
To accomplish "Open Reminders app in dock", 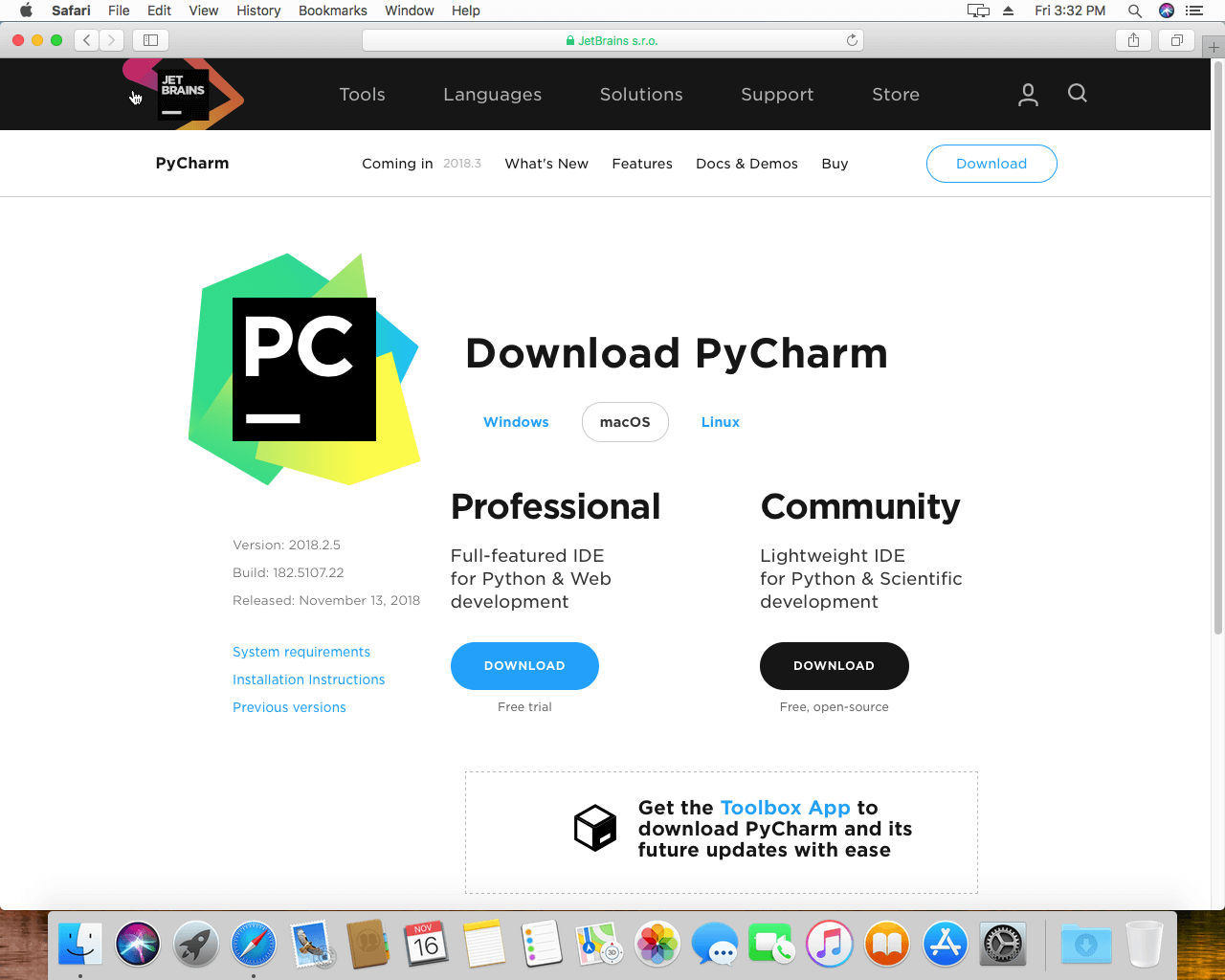I will tap(542, 945).
